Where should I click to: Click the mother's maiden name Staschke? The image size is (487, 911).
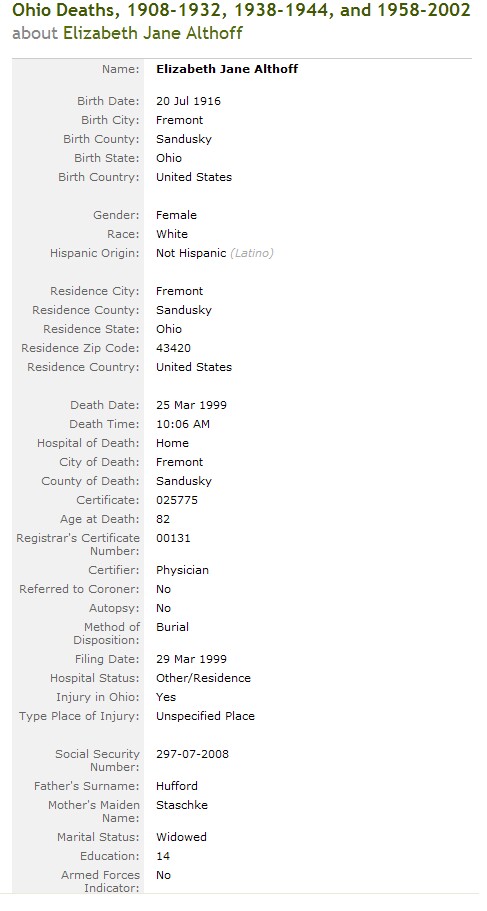click(182, 806)
